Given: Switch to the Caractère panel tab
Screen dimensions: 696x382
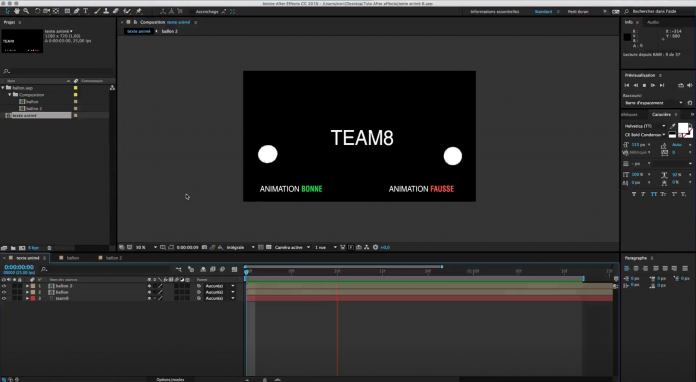Looking at the screenshot, I should pyautogui.click(x=661, y=114).
